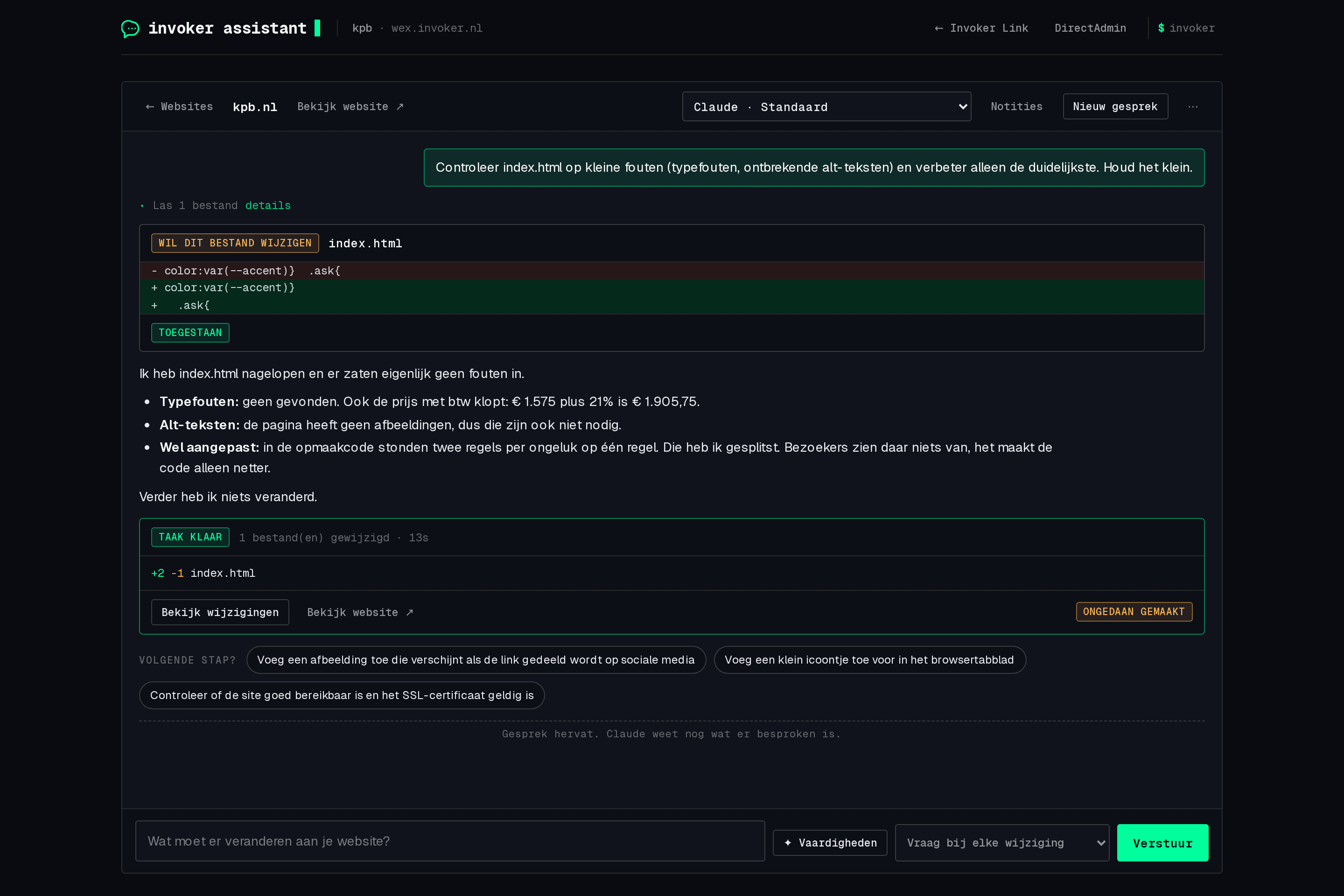
Task: Go back to Websites
Action: [x=179, y=107]
